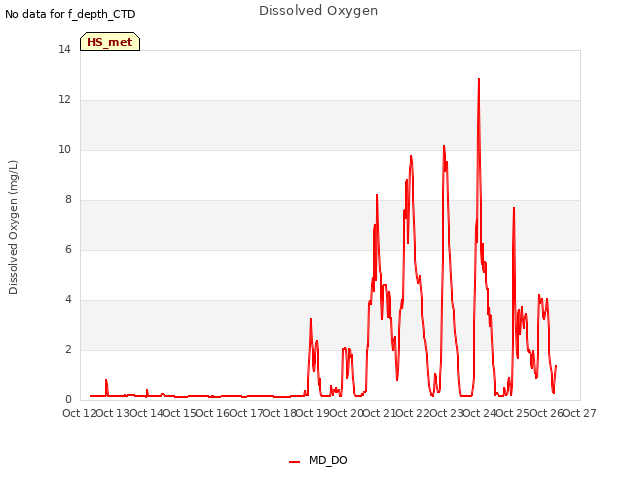Click the Oct 27 x-axis label
The height and width of the screenshot is (480, 640).
pyautogui.click(x=580, y=413)
